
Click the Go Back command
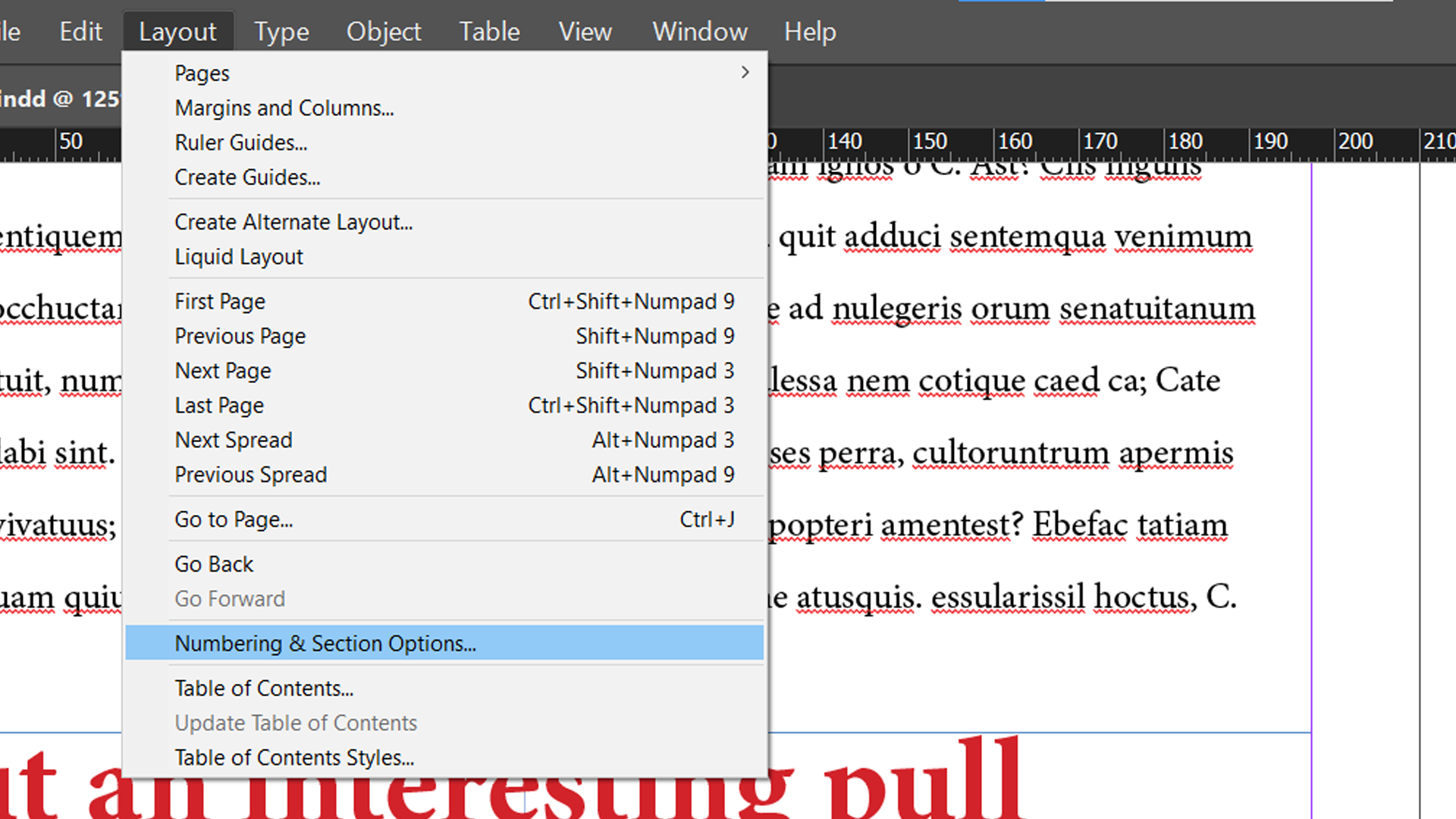pyautogui.click(x=213, y=563)
